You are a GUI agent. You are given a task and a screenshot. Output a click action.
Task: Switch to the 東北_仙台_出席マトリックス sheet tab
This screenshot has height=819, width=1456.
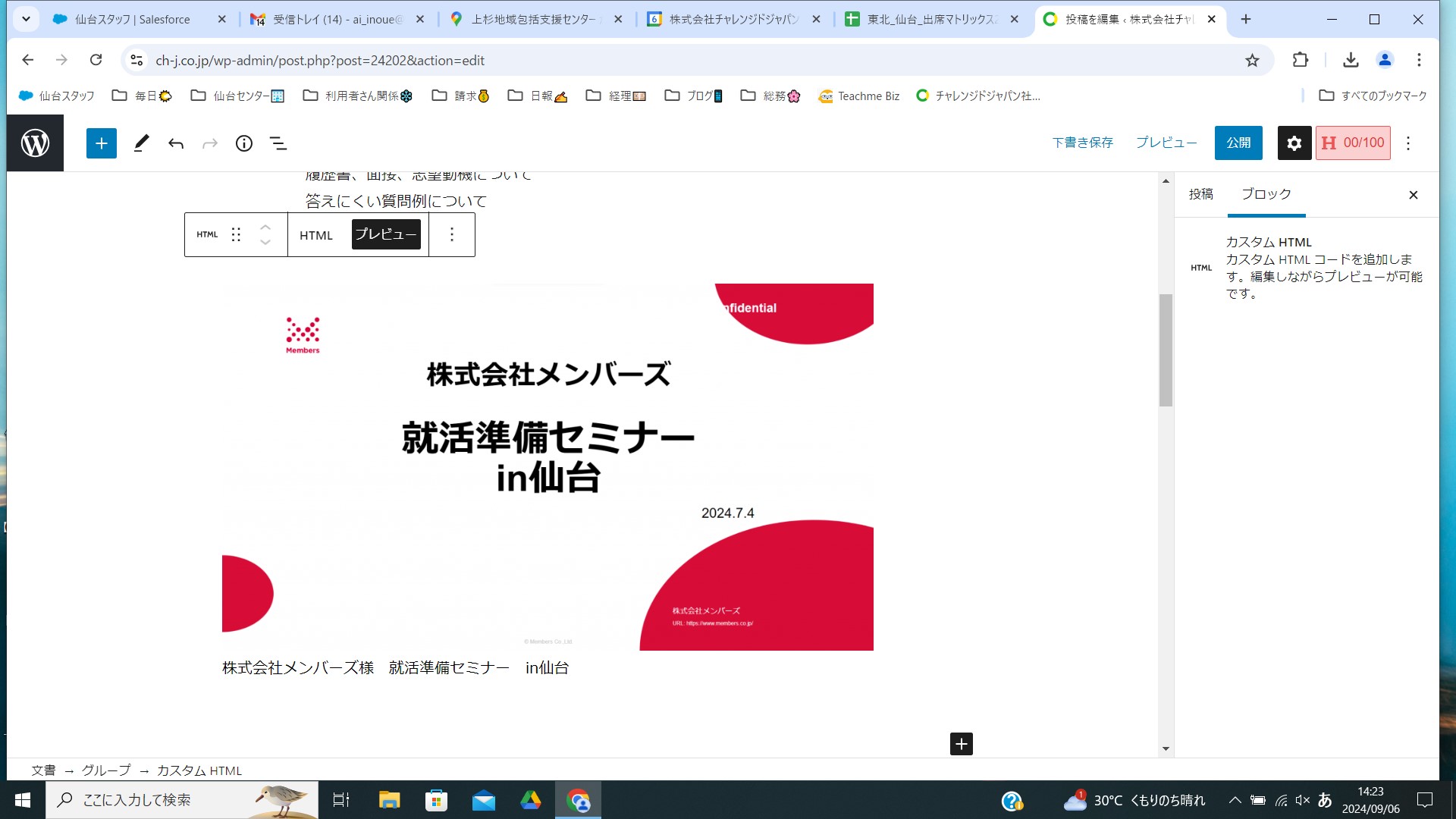[x=933, y=19]
